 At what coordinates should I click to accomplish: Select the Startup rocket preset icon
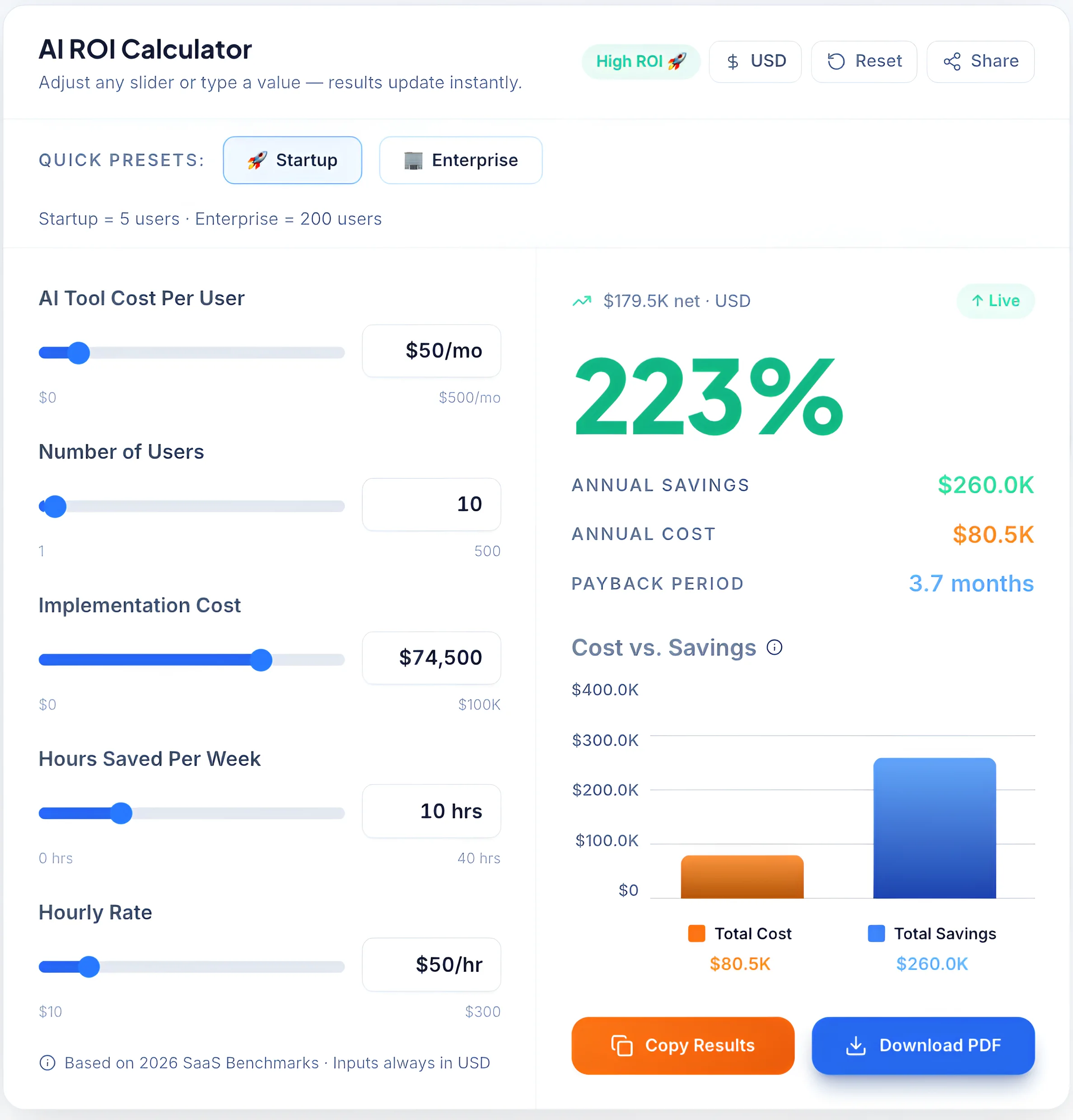(256, 161)
